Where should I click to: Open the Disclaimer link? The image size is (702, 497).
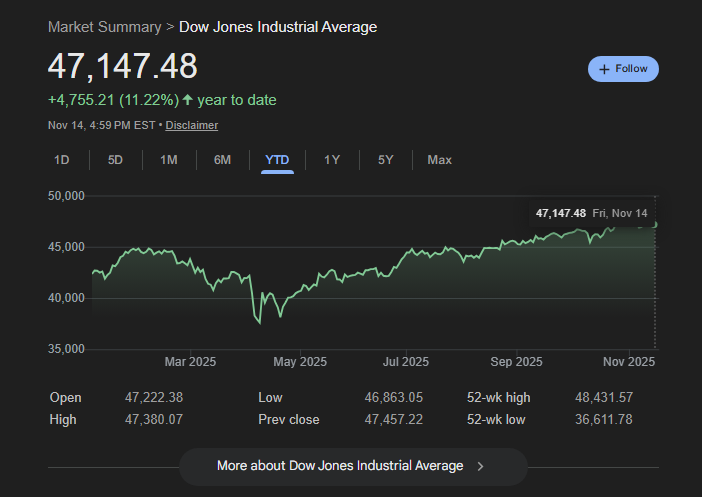192,125
